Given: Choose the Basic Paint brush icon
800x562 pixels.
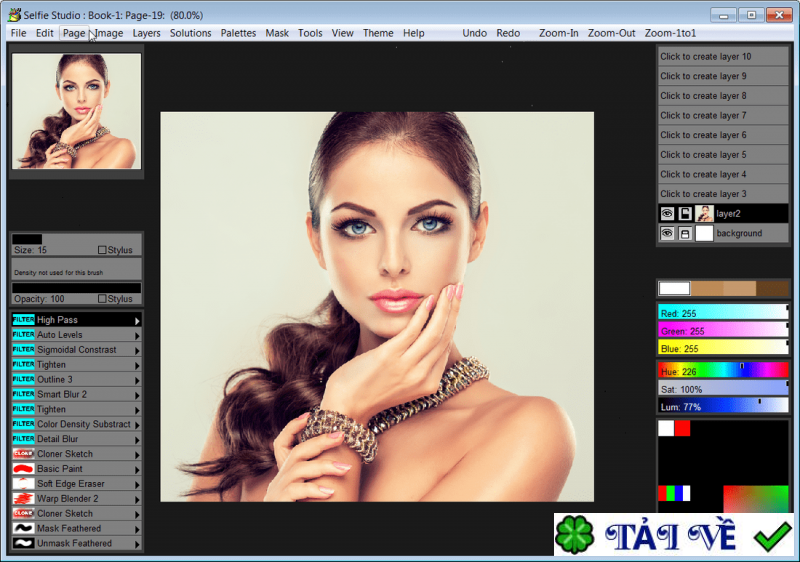Looking at the screenshot, I should pyautogui.click(x=23, y=469).
